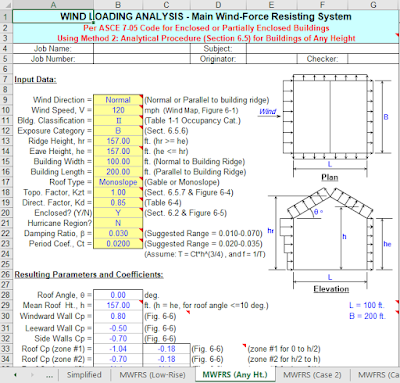Screen dimensions: 400x383
Task: Open the Simplified sheet tab
Action: coord(84,375)
